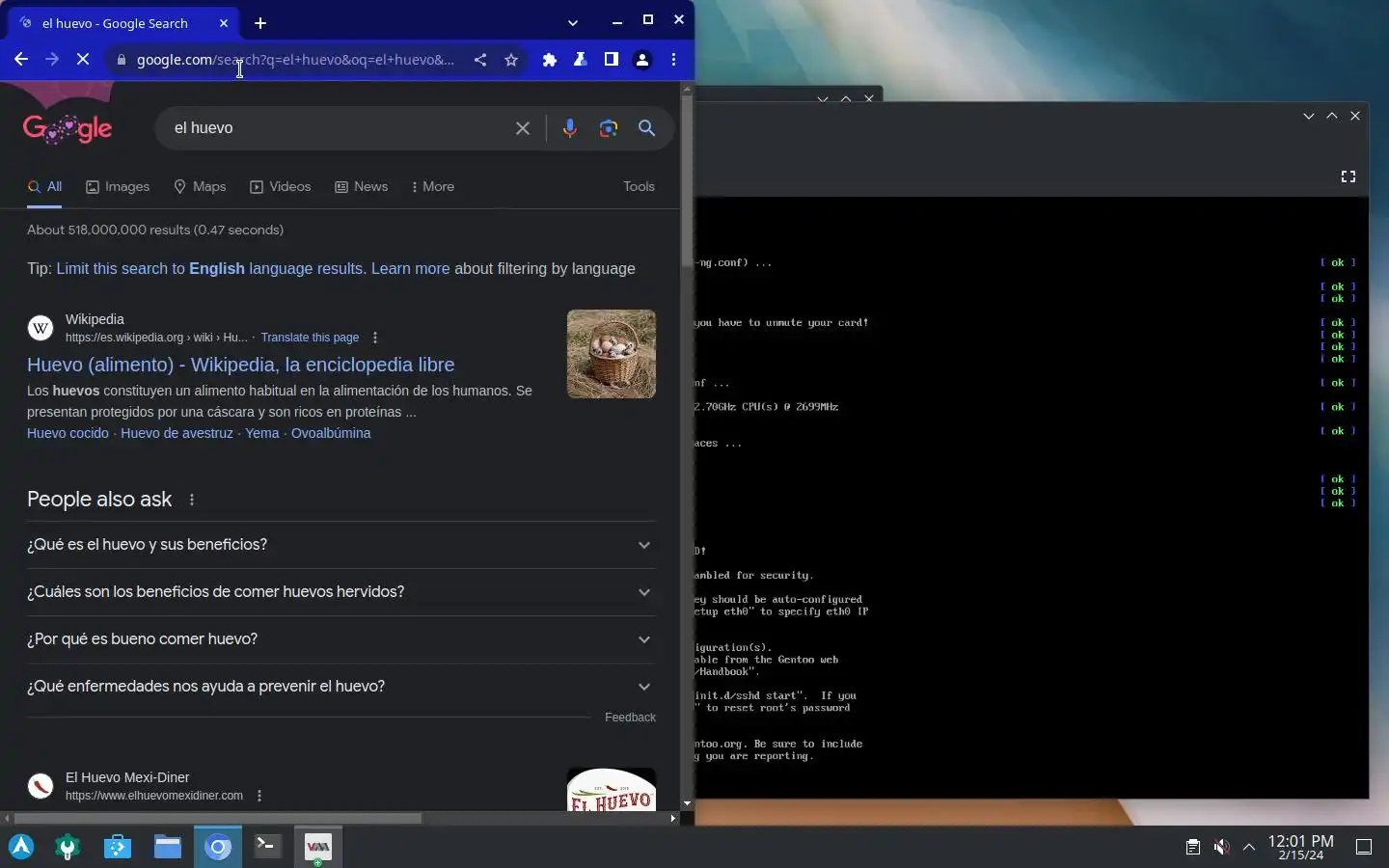The height and width of the screenshot is (868, 1389).
Task: Limit this search to English results
Action: click(209, 269)
